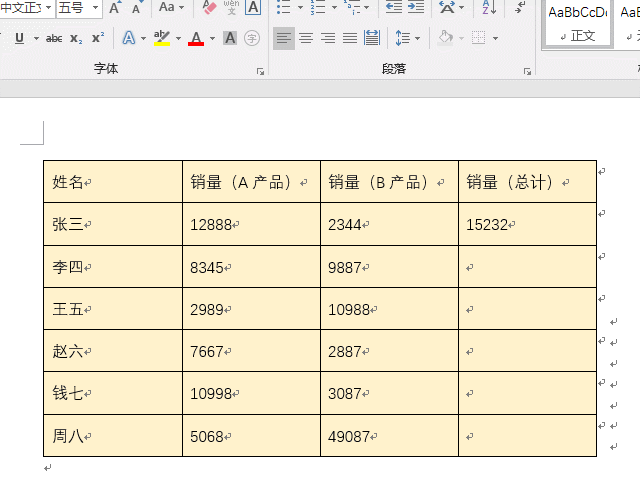This screenshot has width=640, height=480.
Task: Open the phonetic guide (wén) tool
Action: point(231,7)
